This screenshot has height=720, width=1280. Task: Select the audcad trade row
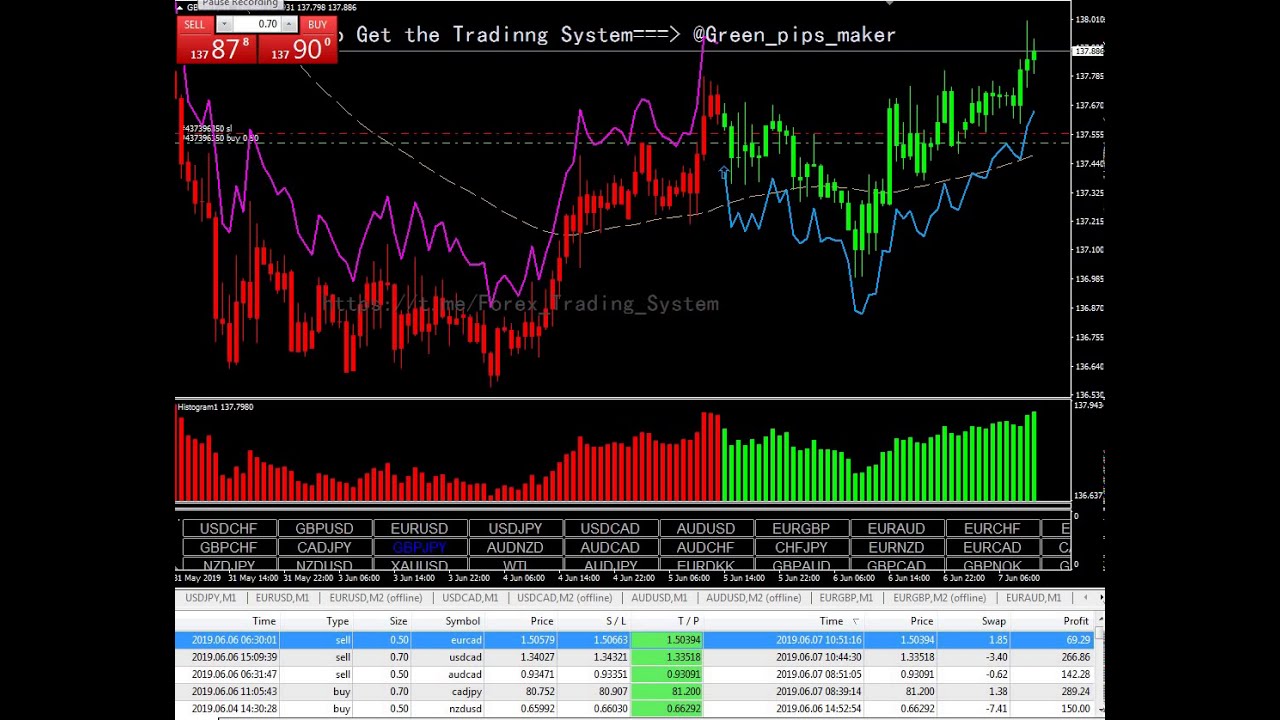point(636,674)
